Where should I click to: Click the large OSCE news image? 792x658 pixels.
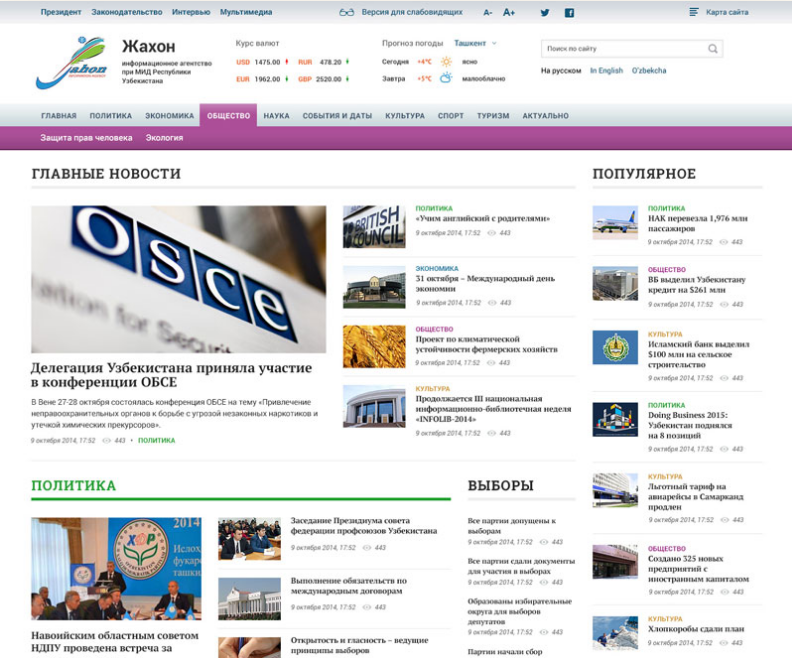178,279
